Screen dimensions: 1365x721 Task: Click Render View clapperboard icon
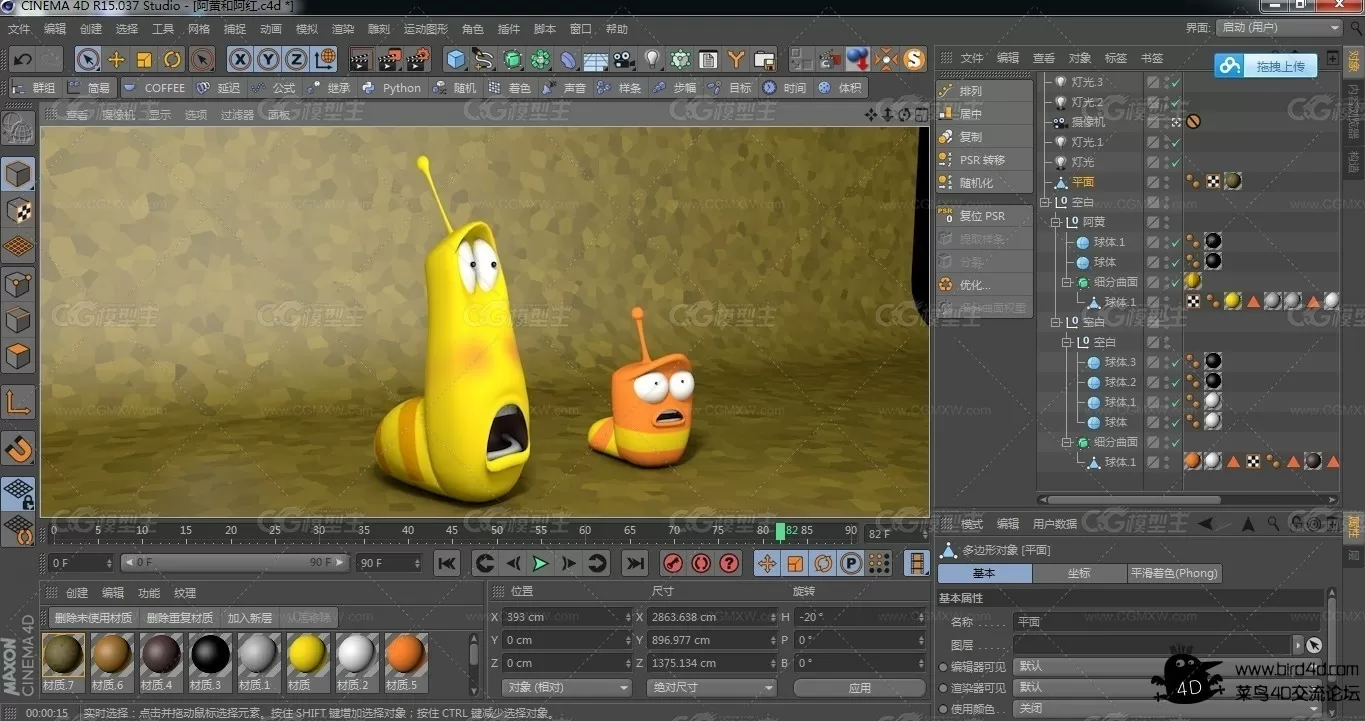pos(360,59)
